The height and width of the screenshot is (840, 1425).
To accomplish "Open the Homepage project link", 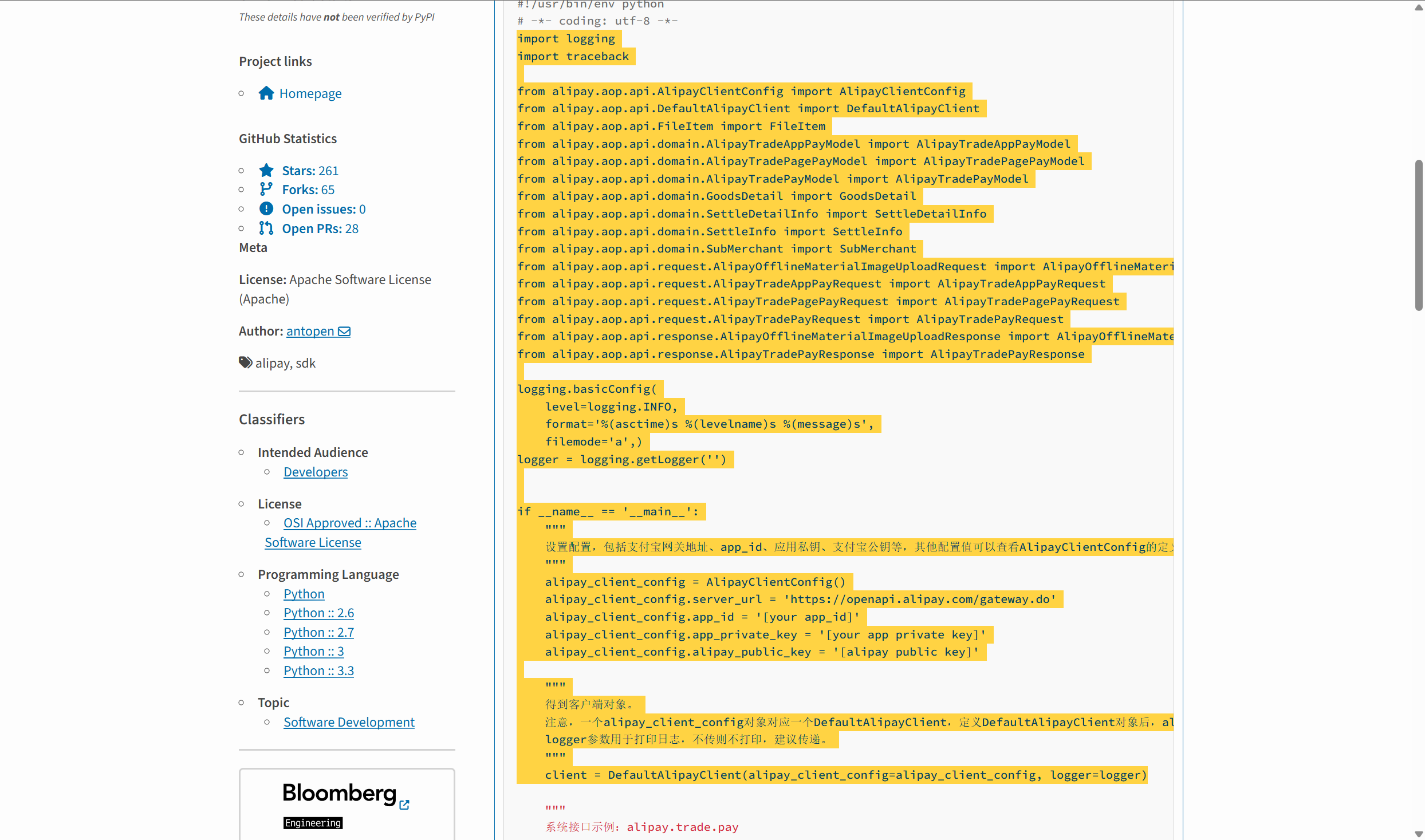I will pyautogui.click(x=310, y=93).
